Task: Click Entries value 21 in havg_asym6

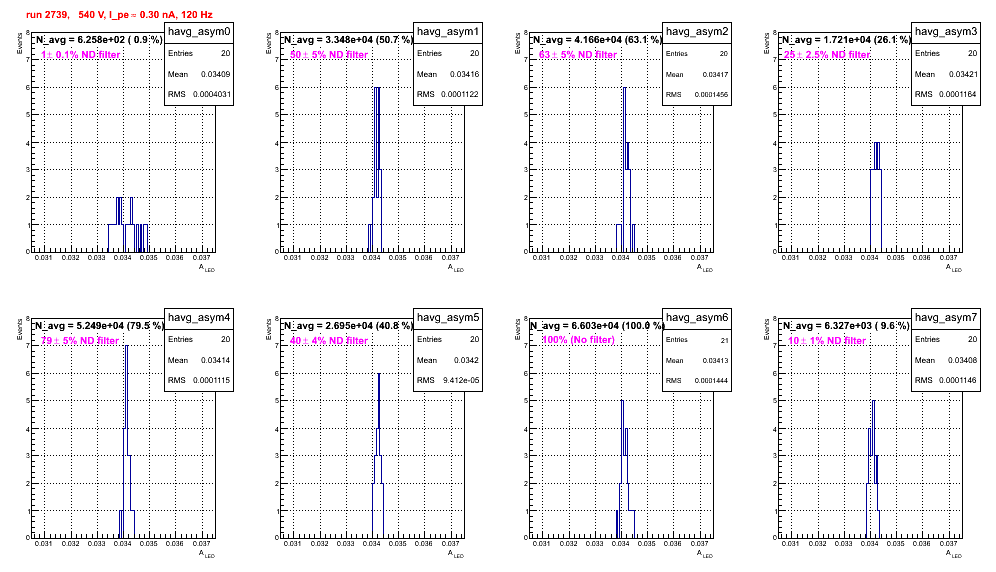Action: 724,340
